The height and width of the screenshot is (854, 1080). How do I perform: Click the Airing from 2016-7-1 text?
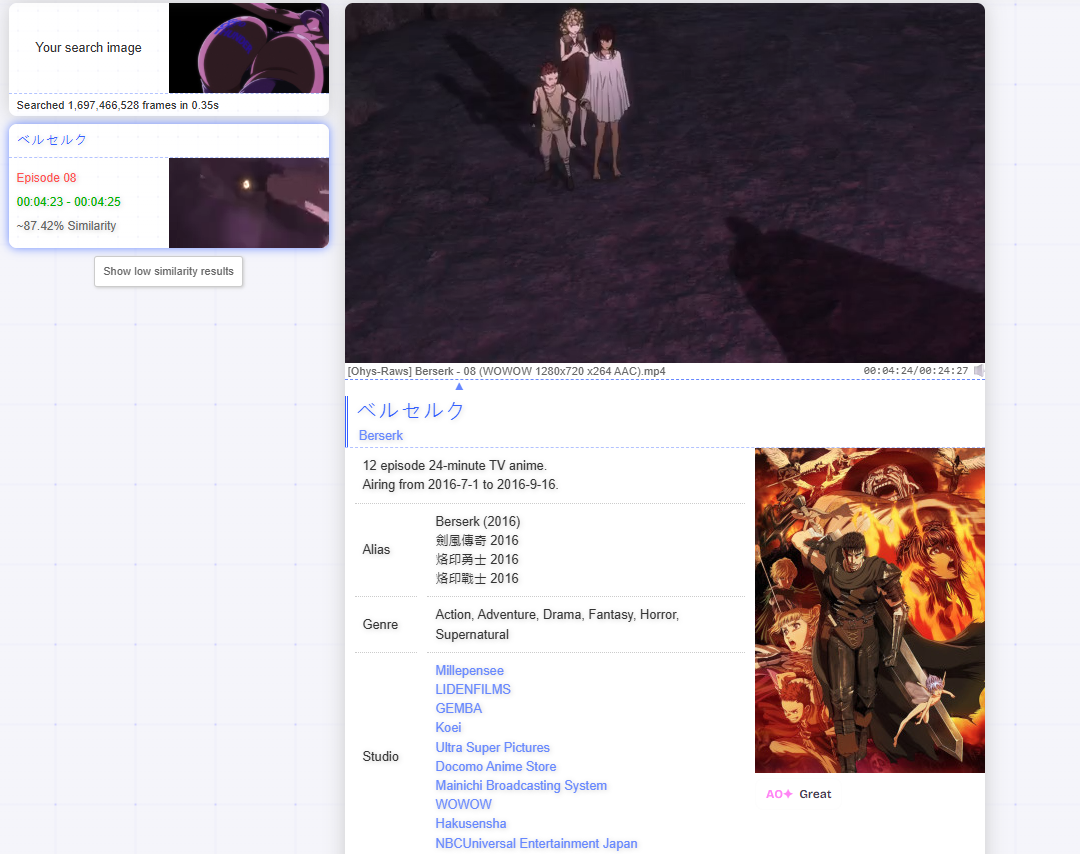(460, 485)
